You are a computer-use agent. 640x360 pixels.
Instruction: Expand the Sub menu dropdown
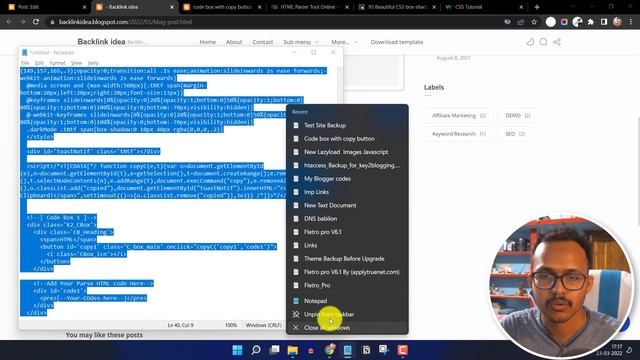301,42
